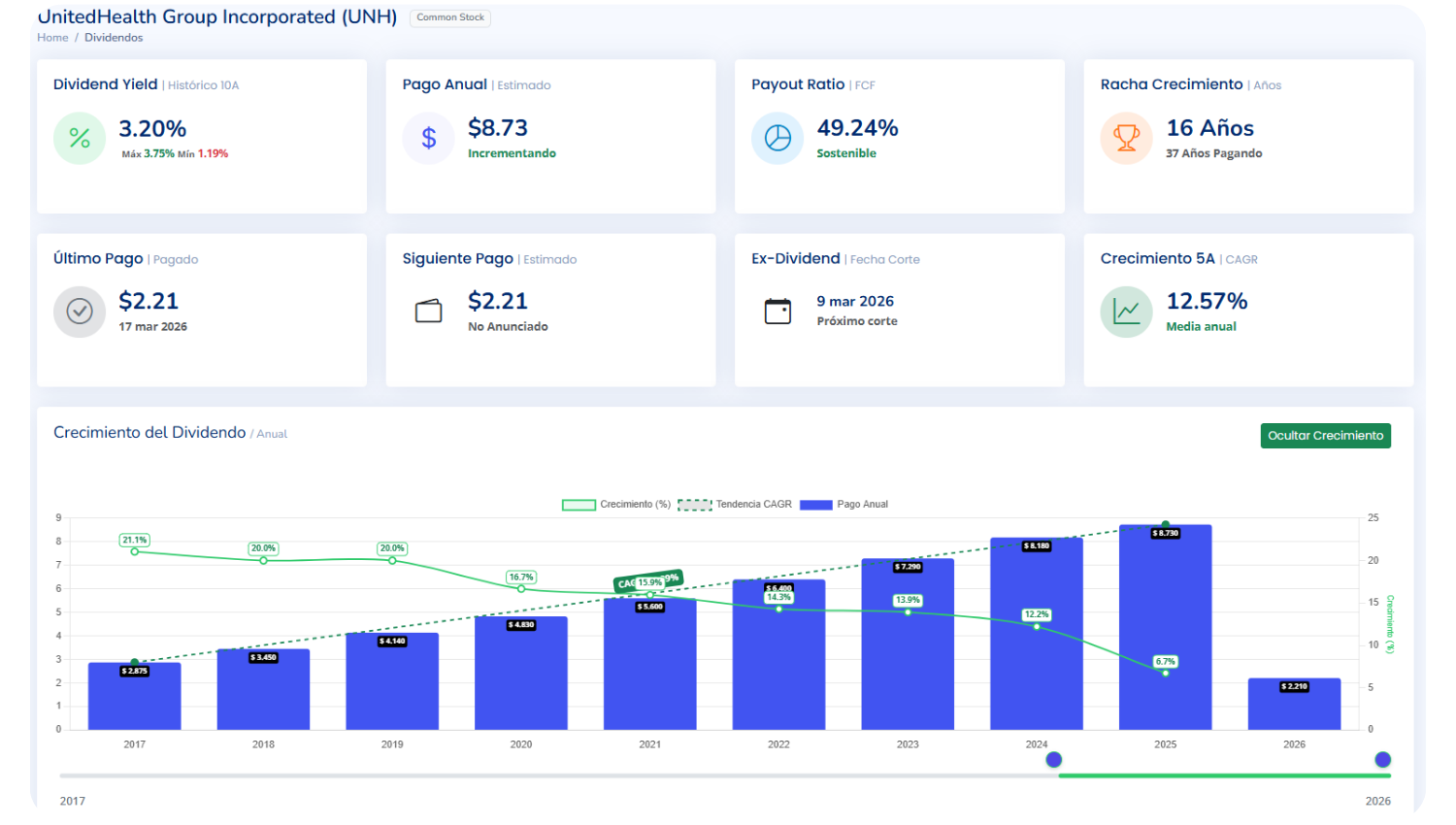This screenshot has width=1456, height=825.
Task: Click the trophy icon on Racha Crecimiento card
Action: pyautogui.click(x=1125, y=138)
